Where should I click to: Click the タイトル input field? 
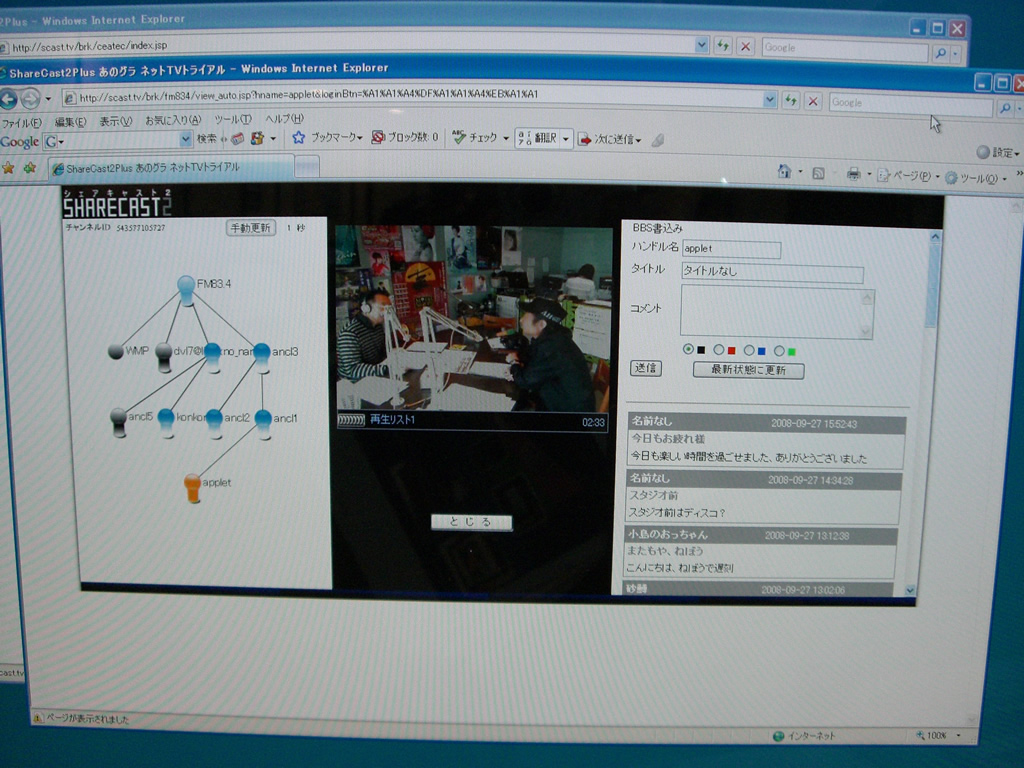click(773, 272)
